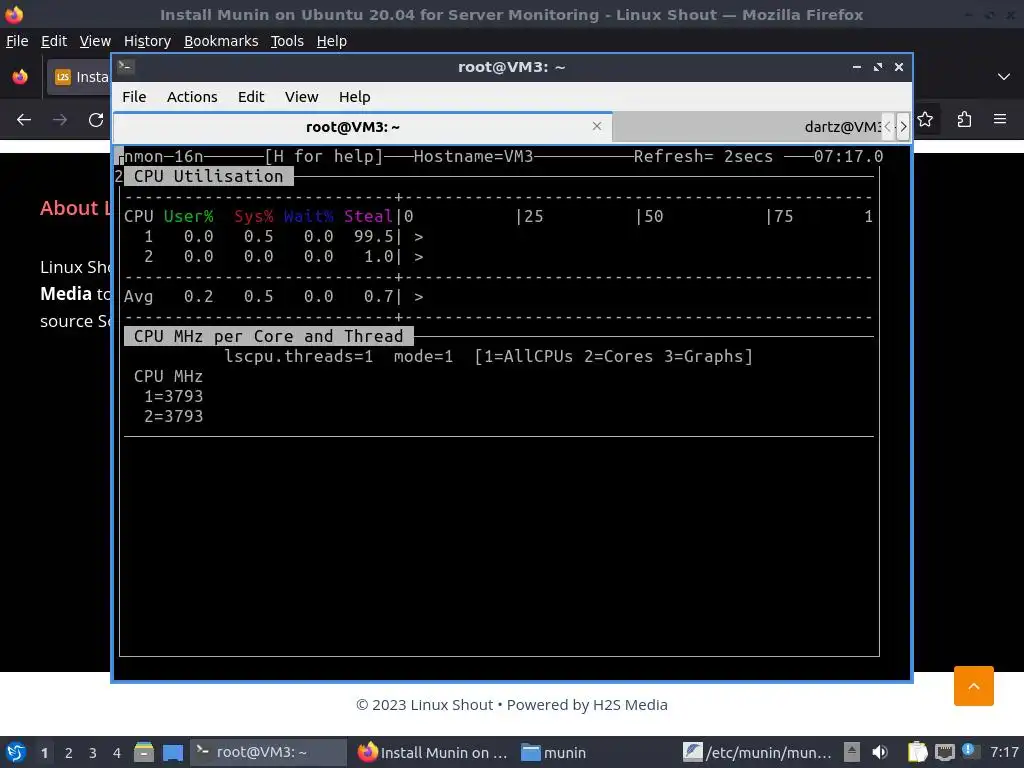Activate root@VM3 terminal taskbar entry
This screenshot has width=1024, height=768.
pos(268,752)
